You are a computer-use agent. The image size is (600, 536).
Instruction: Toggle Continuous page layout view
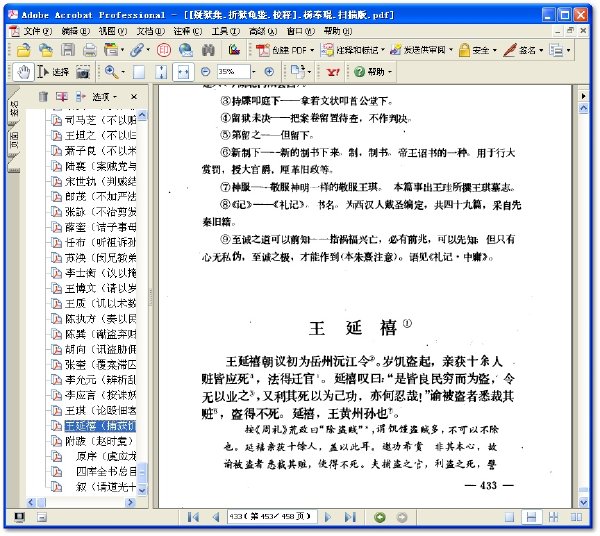[x=531, y=517]
